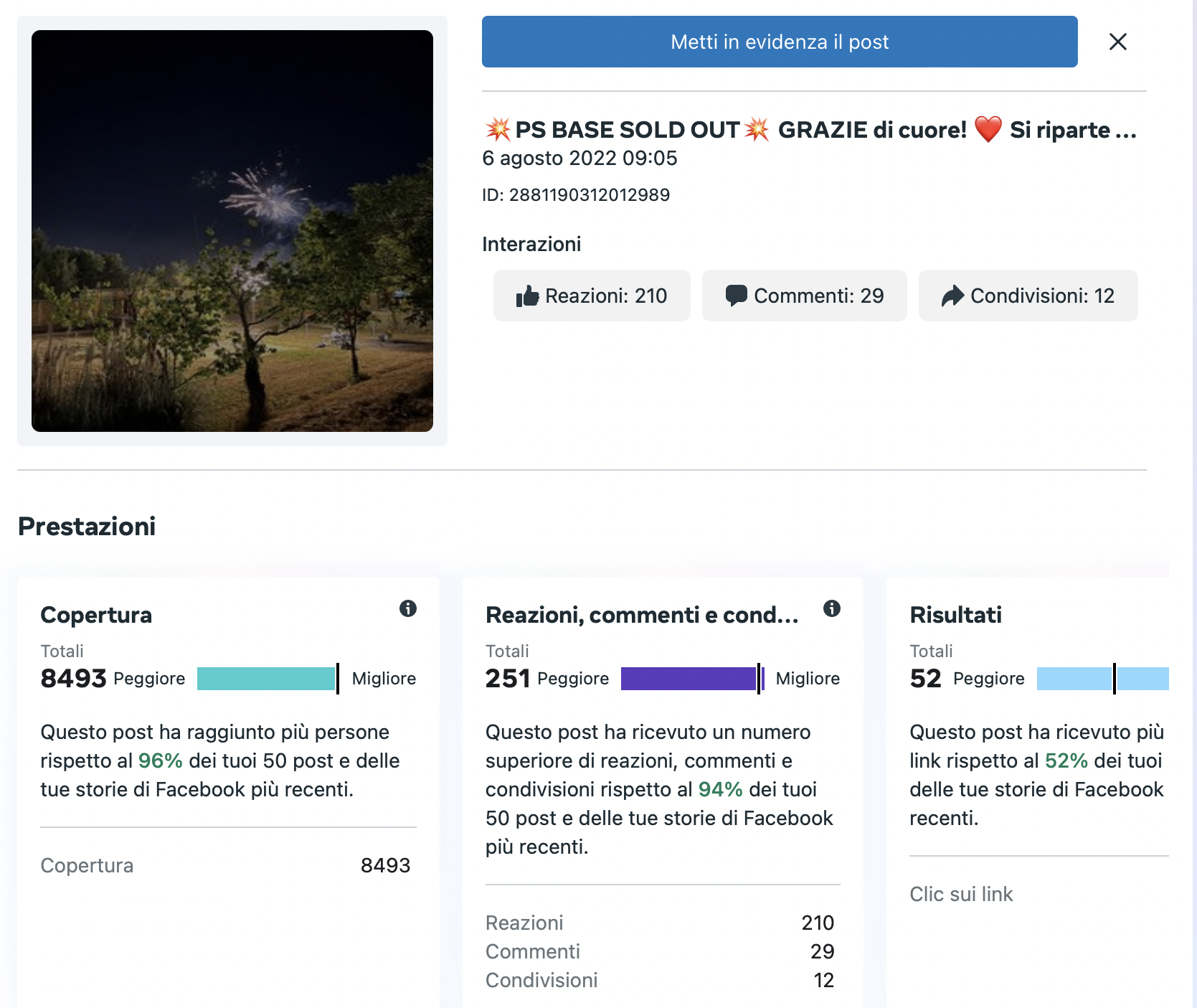Click the Risultati card title
The width and height of the screenshot is (1197, 1008).
[955, 615]
